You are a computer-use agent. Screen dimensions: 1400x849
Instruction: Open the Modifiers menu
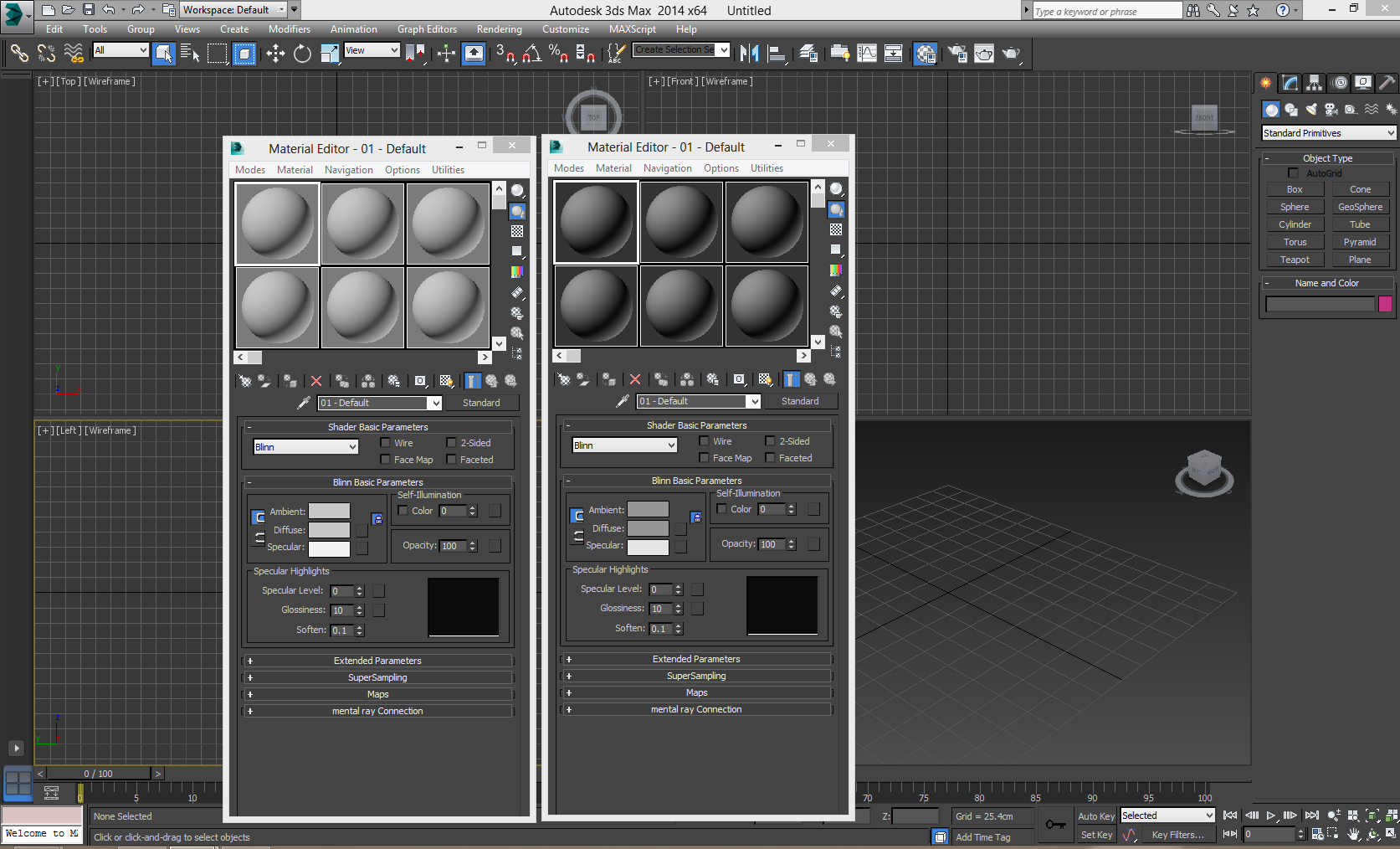tap(290, 29)
